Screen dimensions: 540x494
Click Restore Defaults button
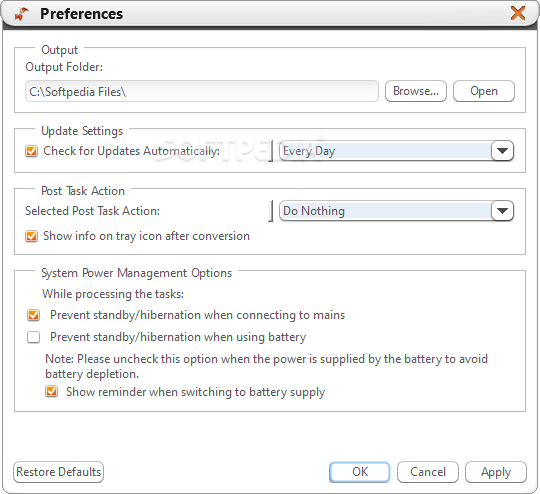click(59, 472)
